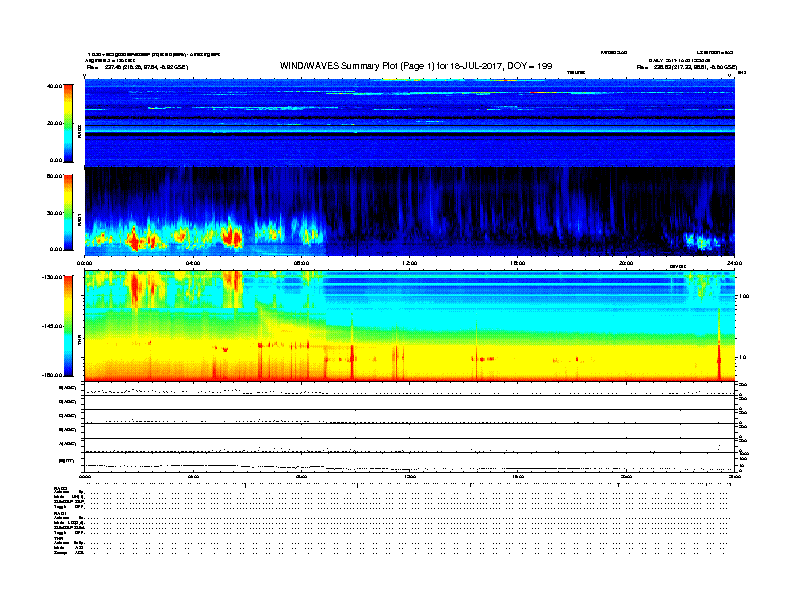Click the RAD1 vertical axis label
Screen dimensions: 792x612
tap(79, 219)
